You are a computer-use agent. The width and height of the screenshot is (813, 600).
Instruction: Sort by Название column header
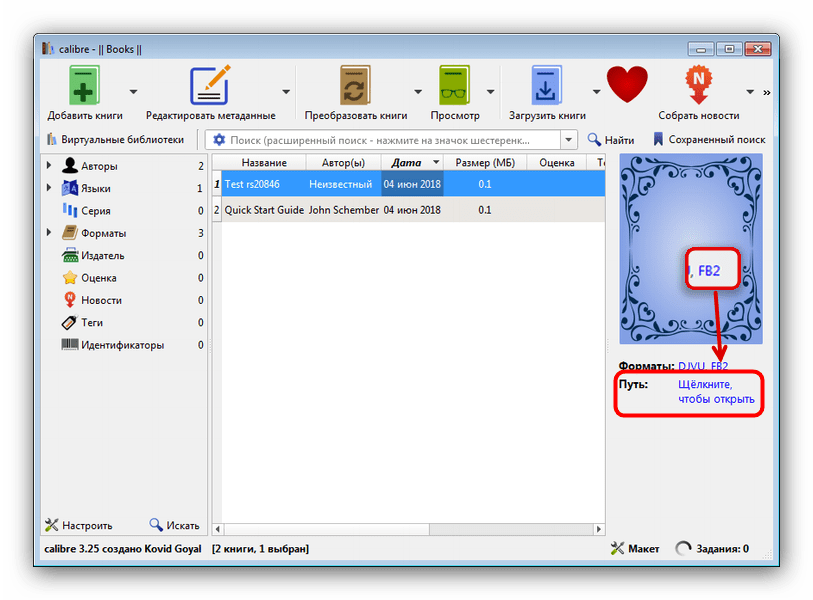point(264,163)
